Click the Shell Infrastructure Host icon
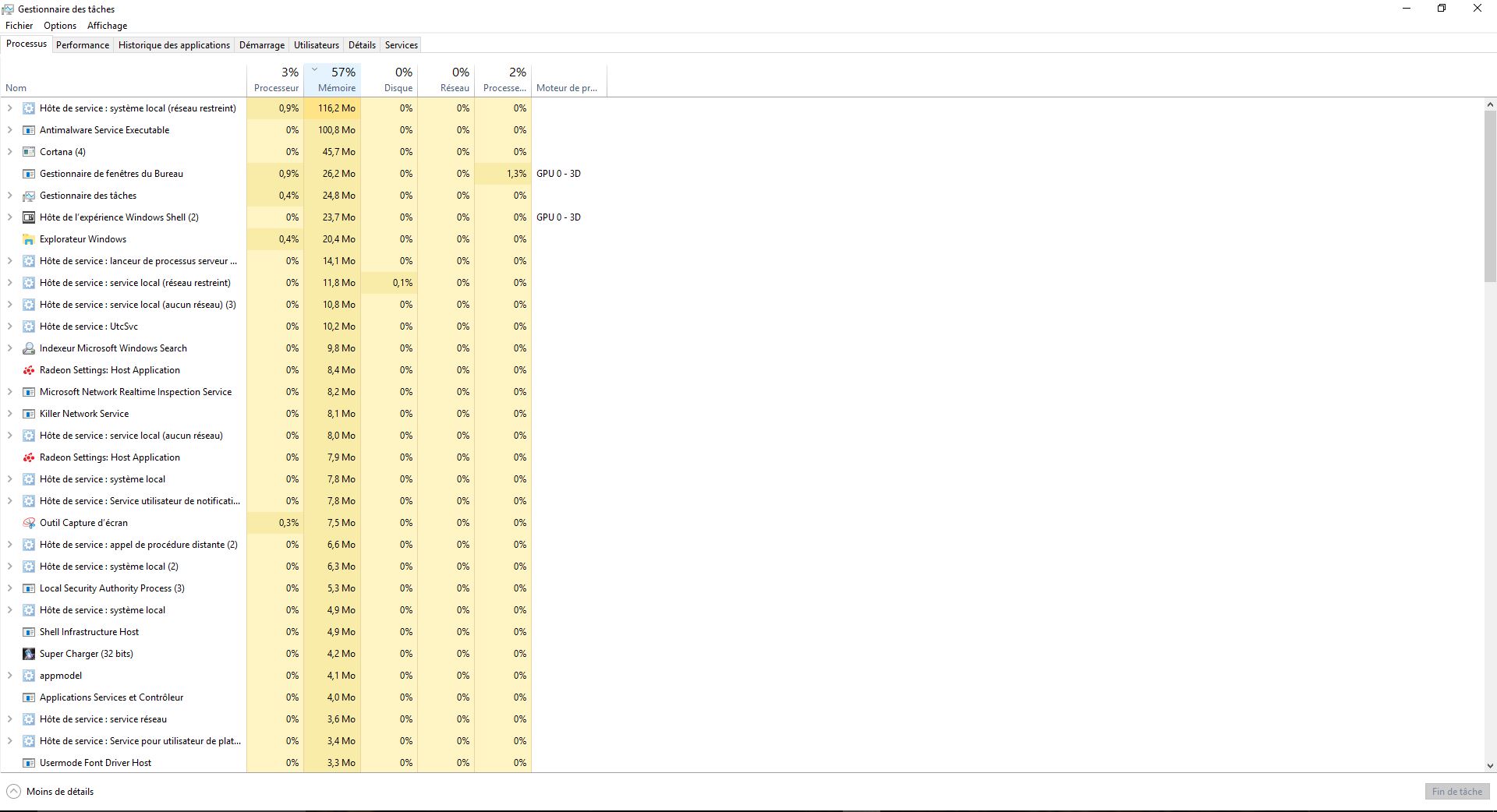The width and height of the screenshot is (1497, 812). pos(29,632)
